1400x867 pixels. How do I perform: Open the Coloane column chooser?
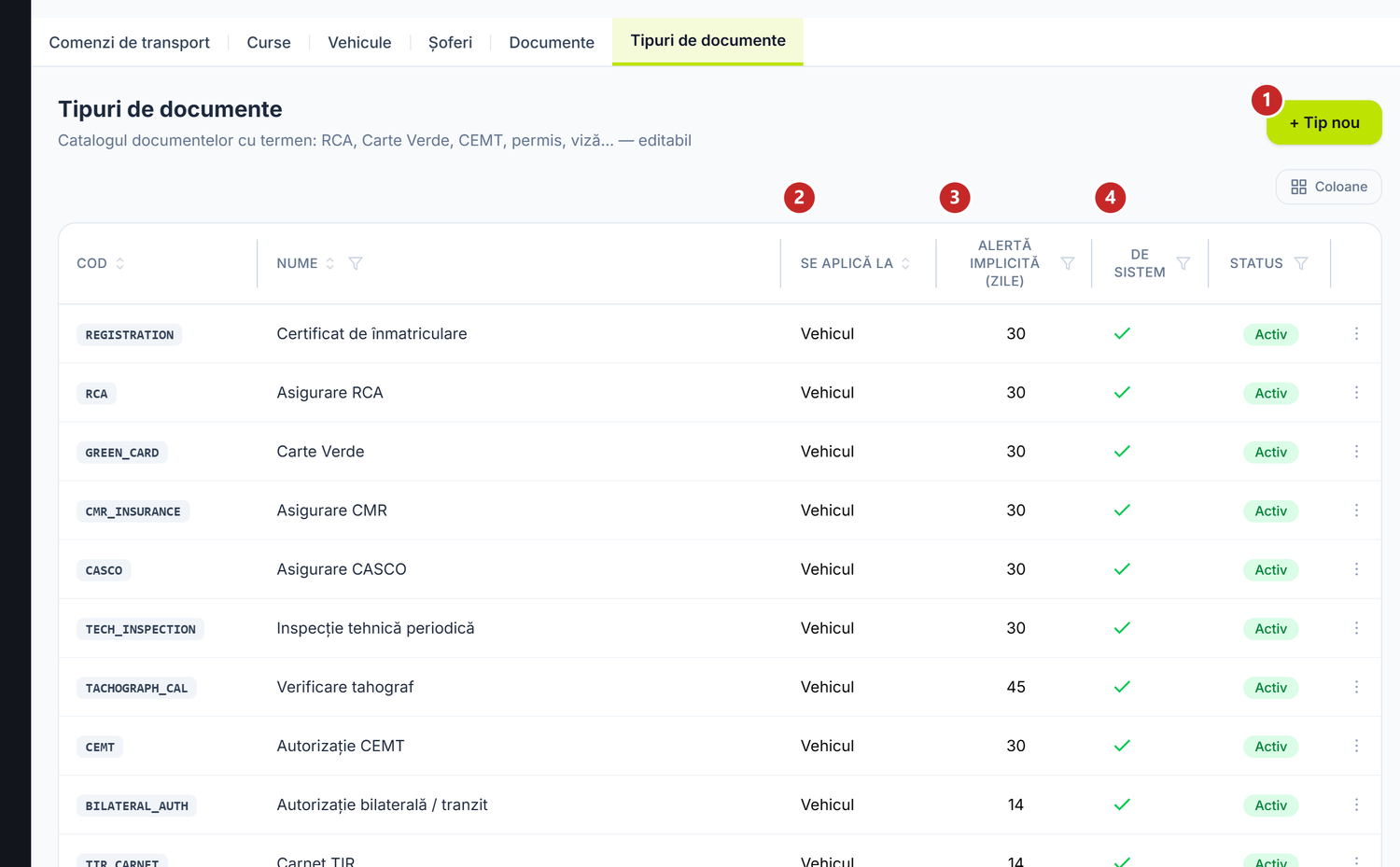[x=1328, y=187]
